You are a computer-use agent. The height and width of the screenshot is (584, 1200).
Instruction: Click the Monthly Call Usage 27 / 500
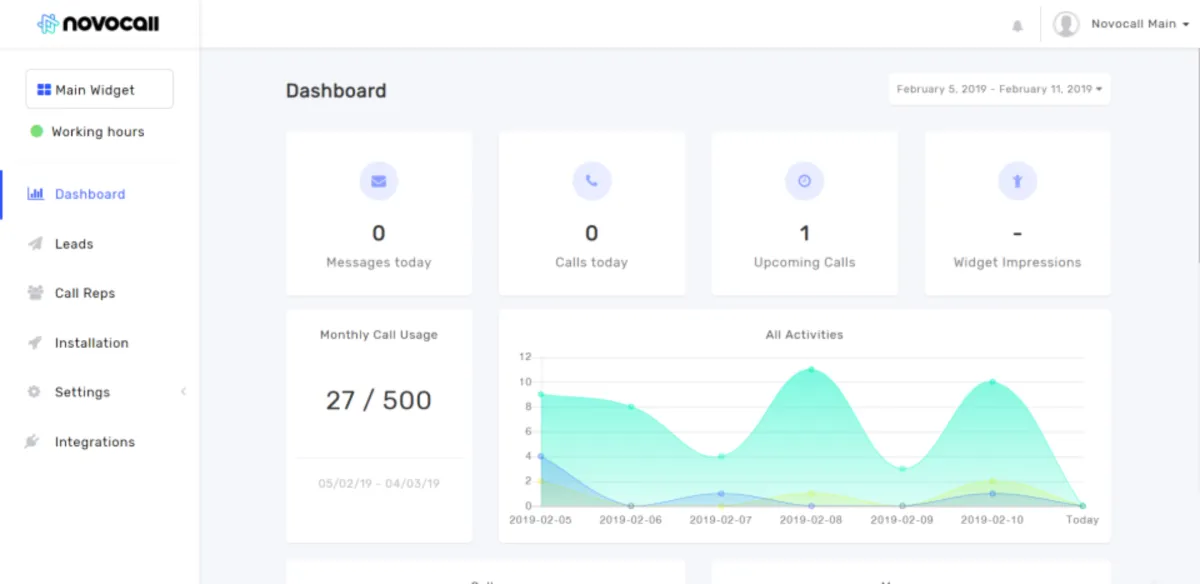[x=379, y=400]
